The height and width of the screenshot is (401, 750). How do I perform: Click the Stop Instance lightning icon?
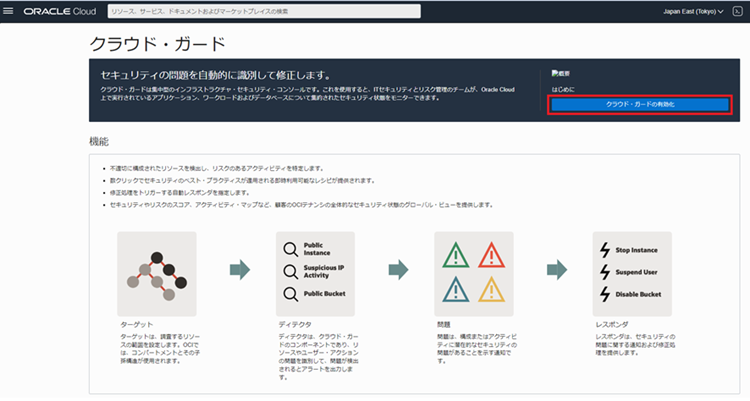point(605,250)
